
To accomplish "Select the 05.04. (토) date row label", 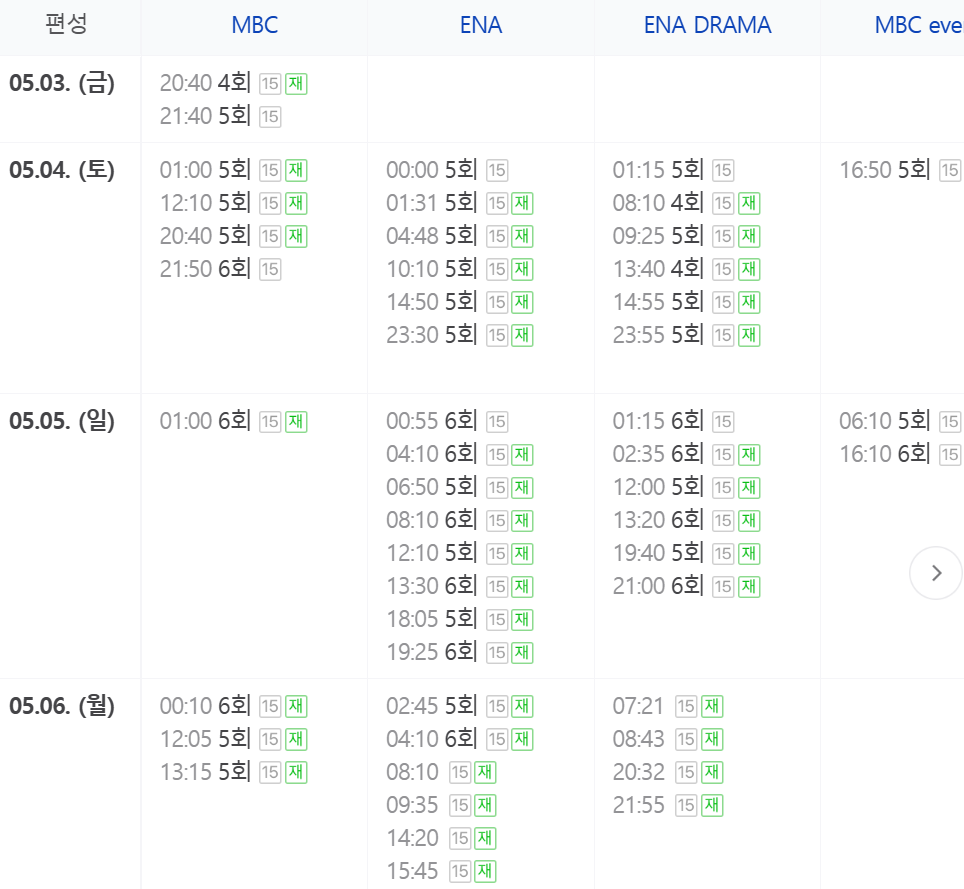I will click(62, 170).
